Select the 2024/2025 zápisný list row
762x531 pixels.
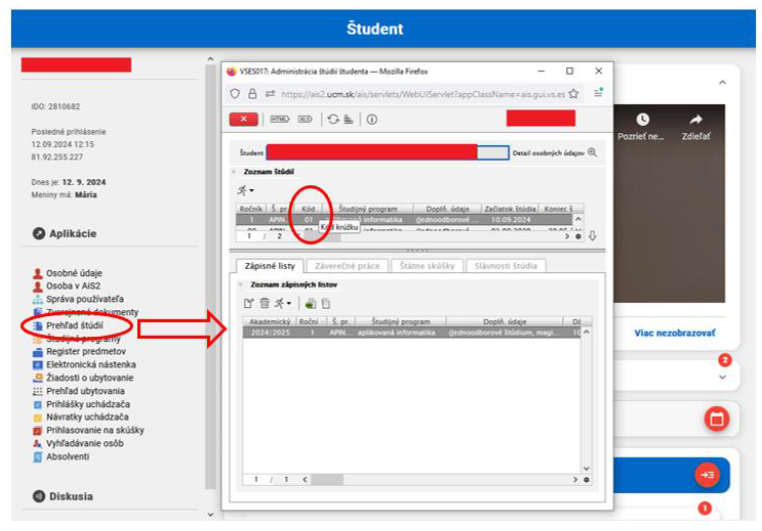point(400,332)
